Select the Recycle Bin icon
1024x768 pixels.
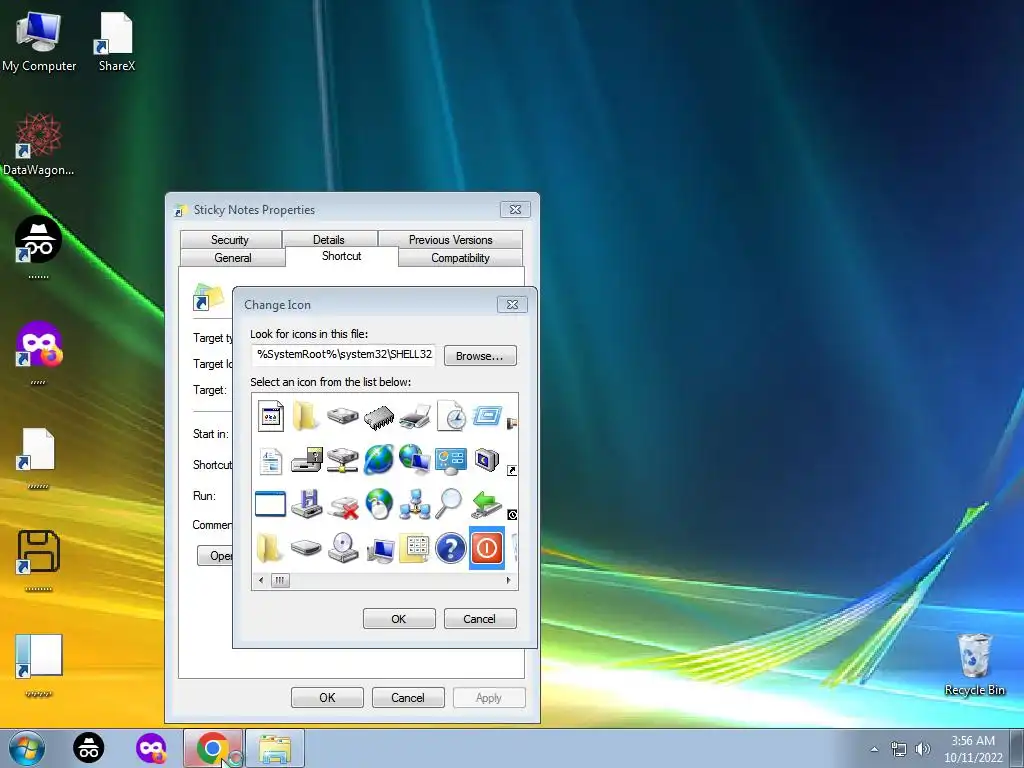974,664
